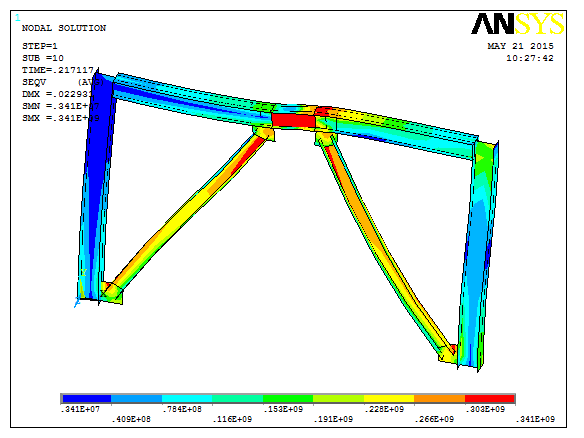Click the ANSYS logo
This screenshot has height=438, width=584.
518,23
